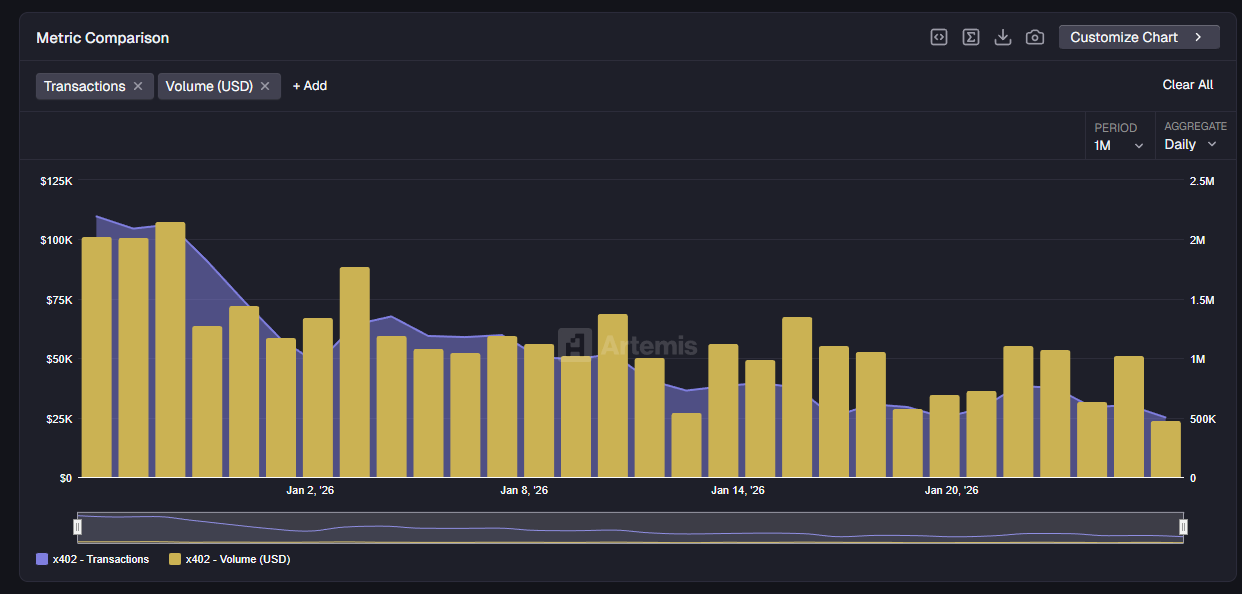Click Clear All metrics

coord(1188,85)
